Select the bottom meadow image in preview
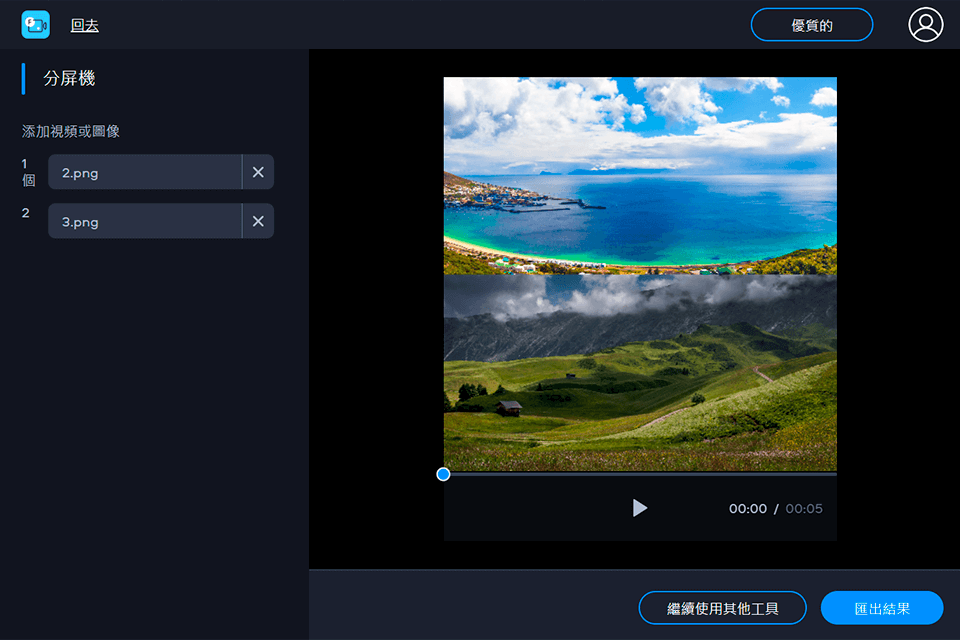Image resolution: width=960 pixels, height=640 pixels. pyautogui.click(x=640, y=372)
